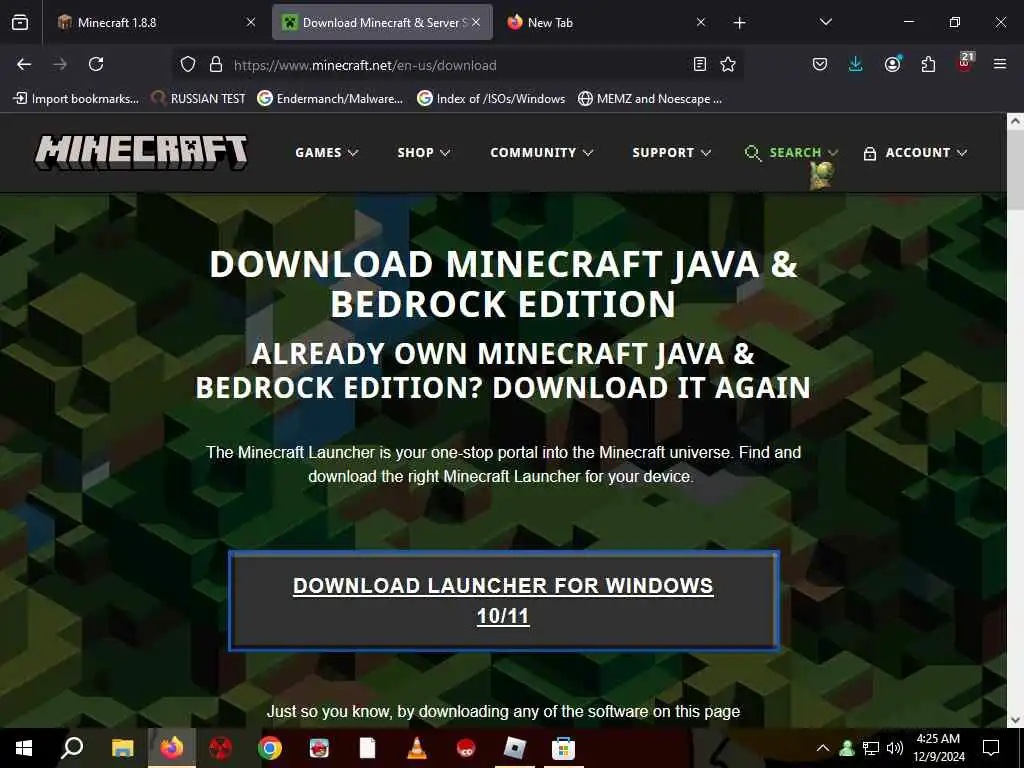Screen dimensions: 1024x768
Task: Open the blank document taskbar icon
Action: coord(368,748)
